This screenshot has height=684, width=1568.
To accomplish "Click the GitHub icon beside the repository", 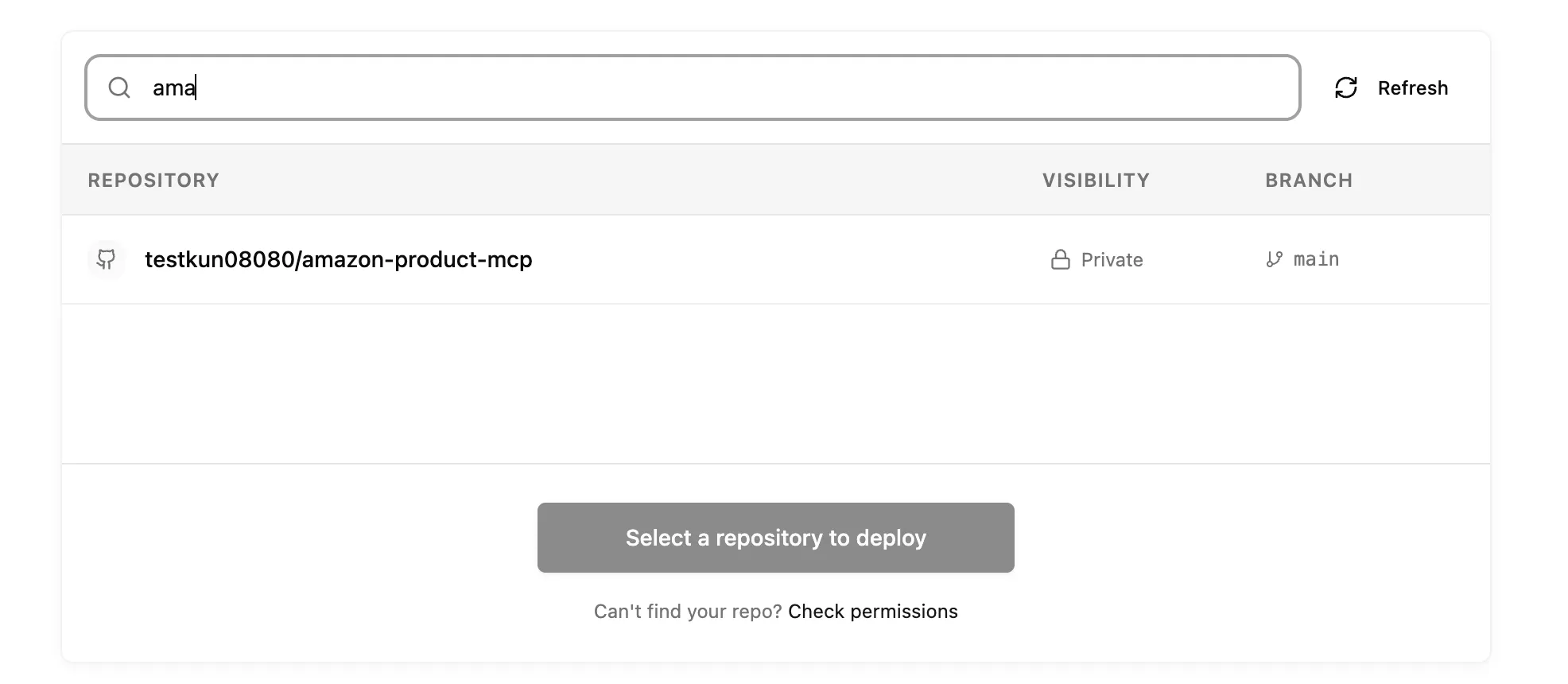I will [106, 259].
